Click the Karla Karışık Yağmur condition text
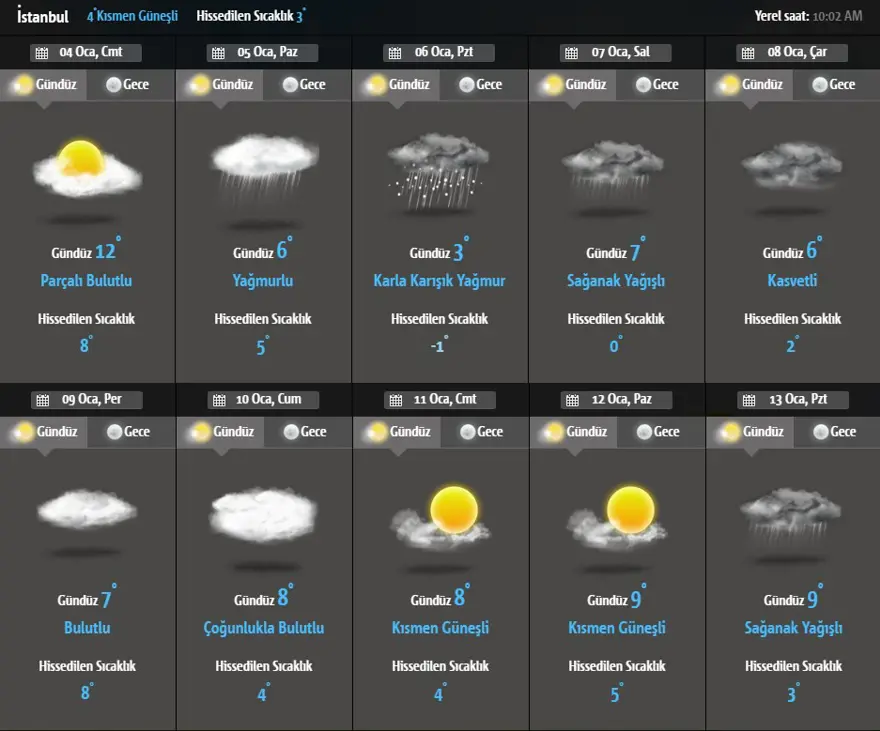Image resolution: width=880 pixels, height=731 pixels. (x=439, y=281)
